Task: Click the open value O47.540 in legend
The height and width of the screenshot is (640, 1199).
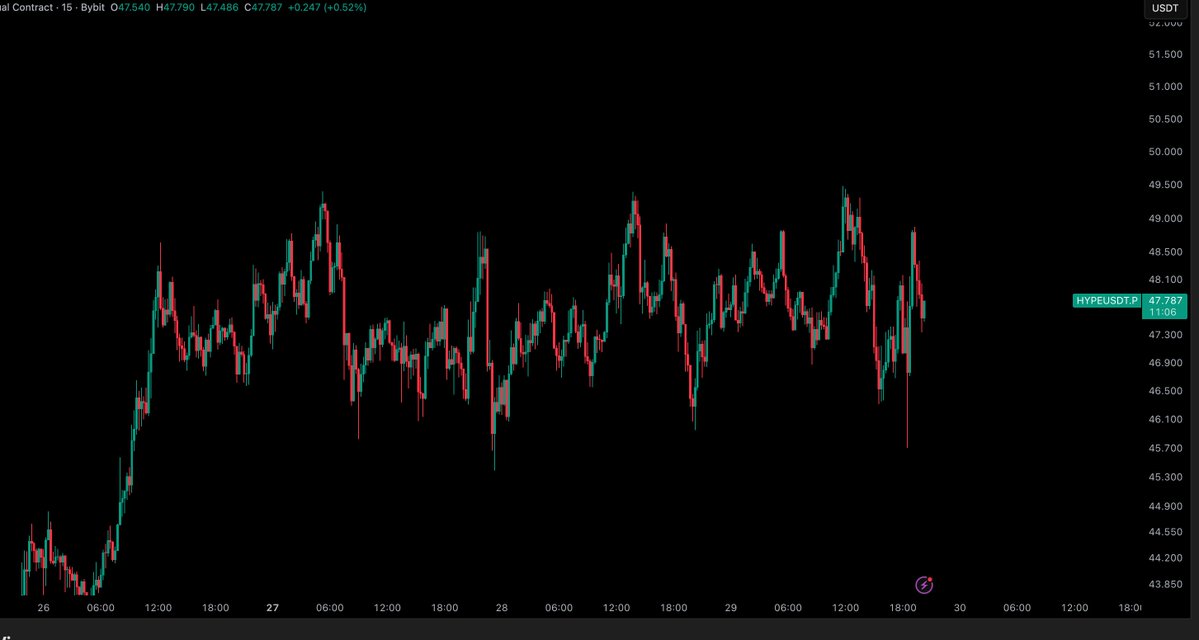Action: click(132, 7)
